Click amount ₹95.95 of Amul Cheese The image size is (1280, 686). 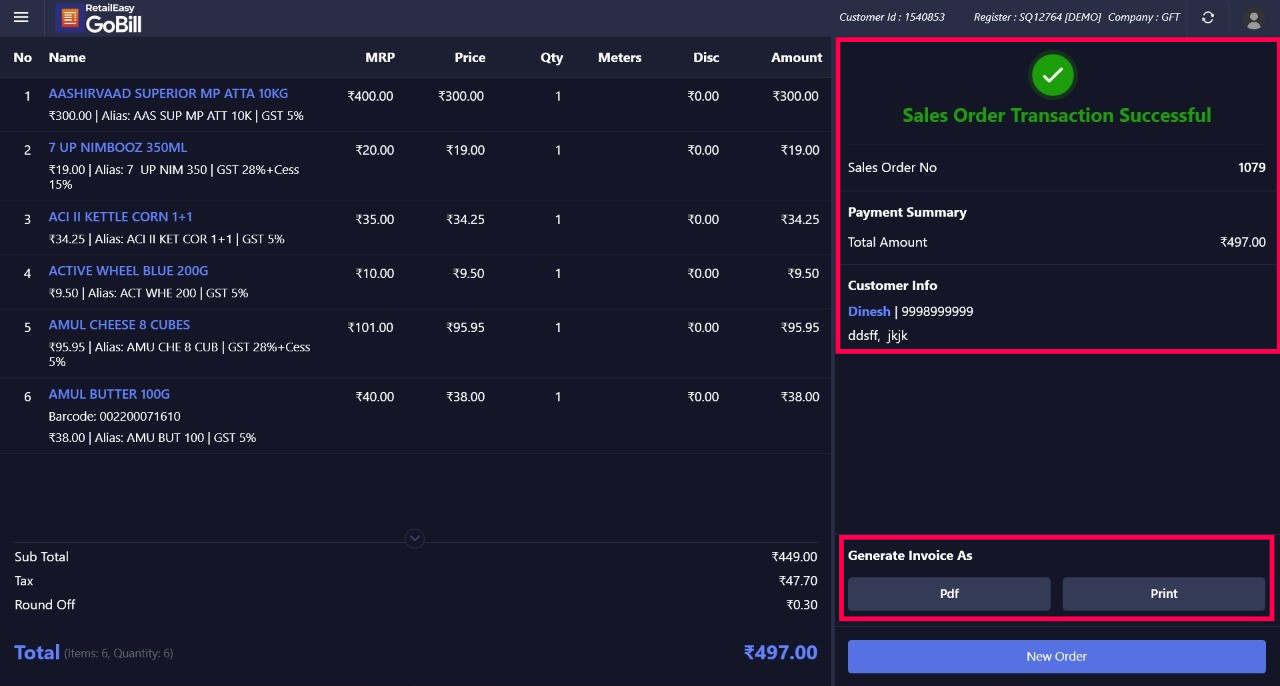[x=800, y=327]
